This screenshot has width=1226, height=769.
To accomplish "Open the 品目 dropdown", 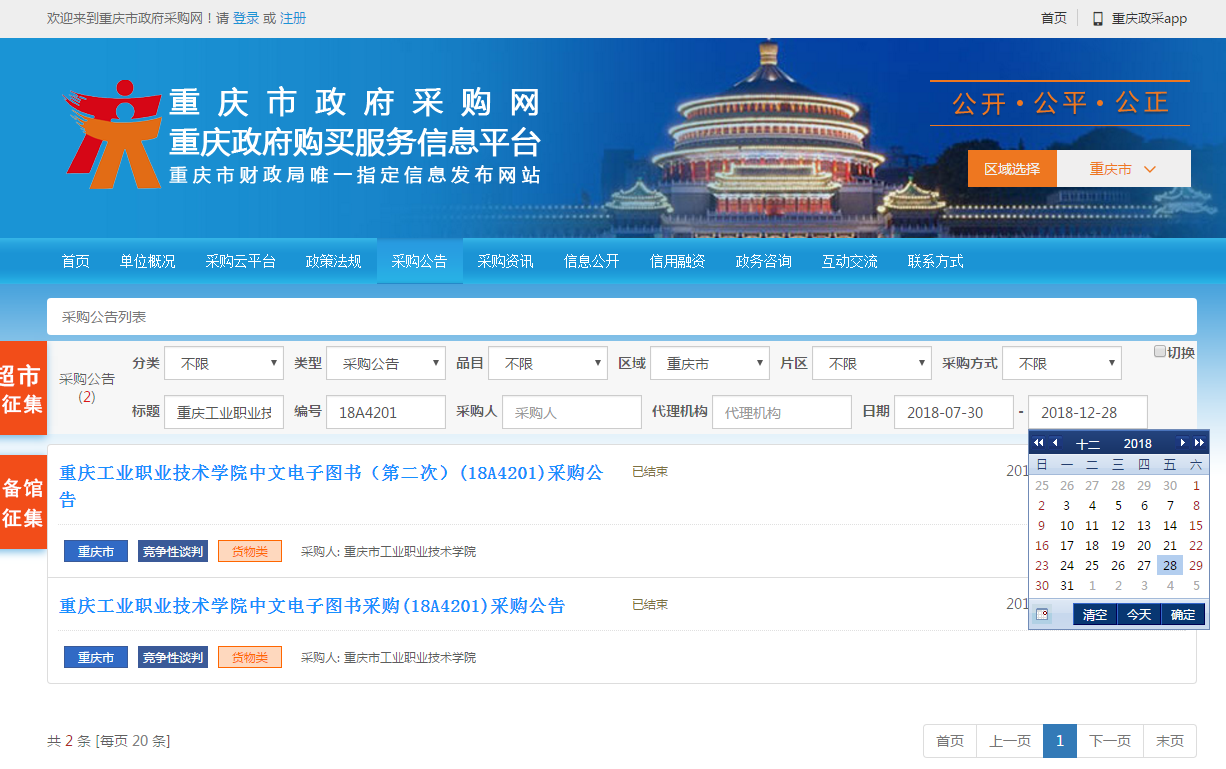I will coord(547,364).
